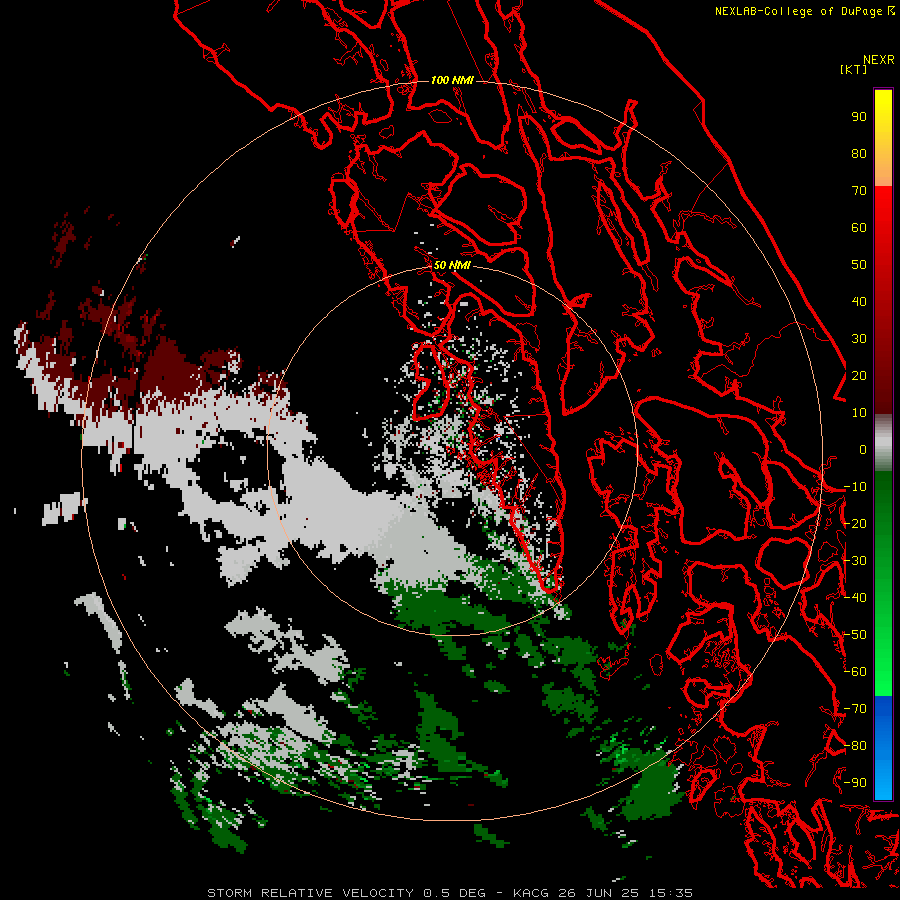Click the gray zero-velocity segment of color bar
900x900 pixels.
click(x=883, y=443)
